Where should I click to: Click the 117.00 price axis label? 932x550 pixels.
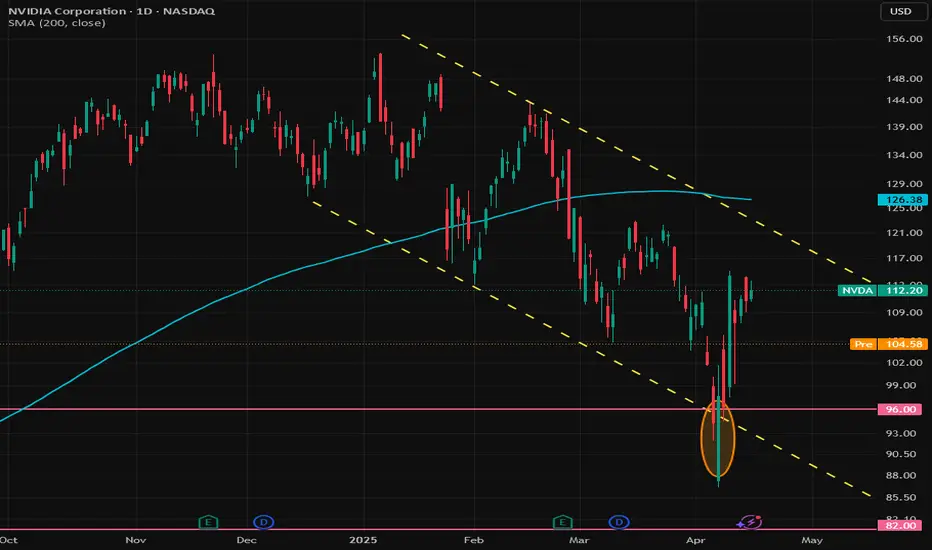coord(904,258)
